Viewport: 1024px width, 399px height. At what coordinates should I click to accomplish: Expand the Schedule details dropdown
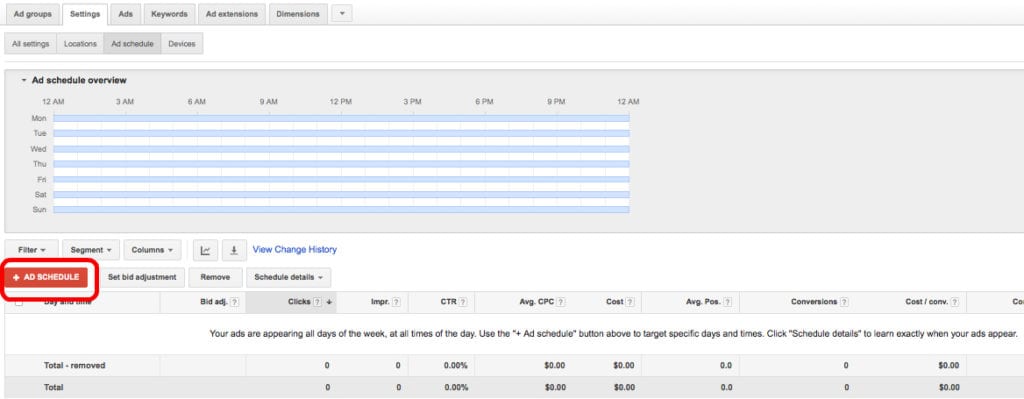pyautogui.click(x=289, y=278)
